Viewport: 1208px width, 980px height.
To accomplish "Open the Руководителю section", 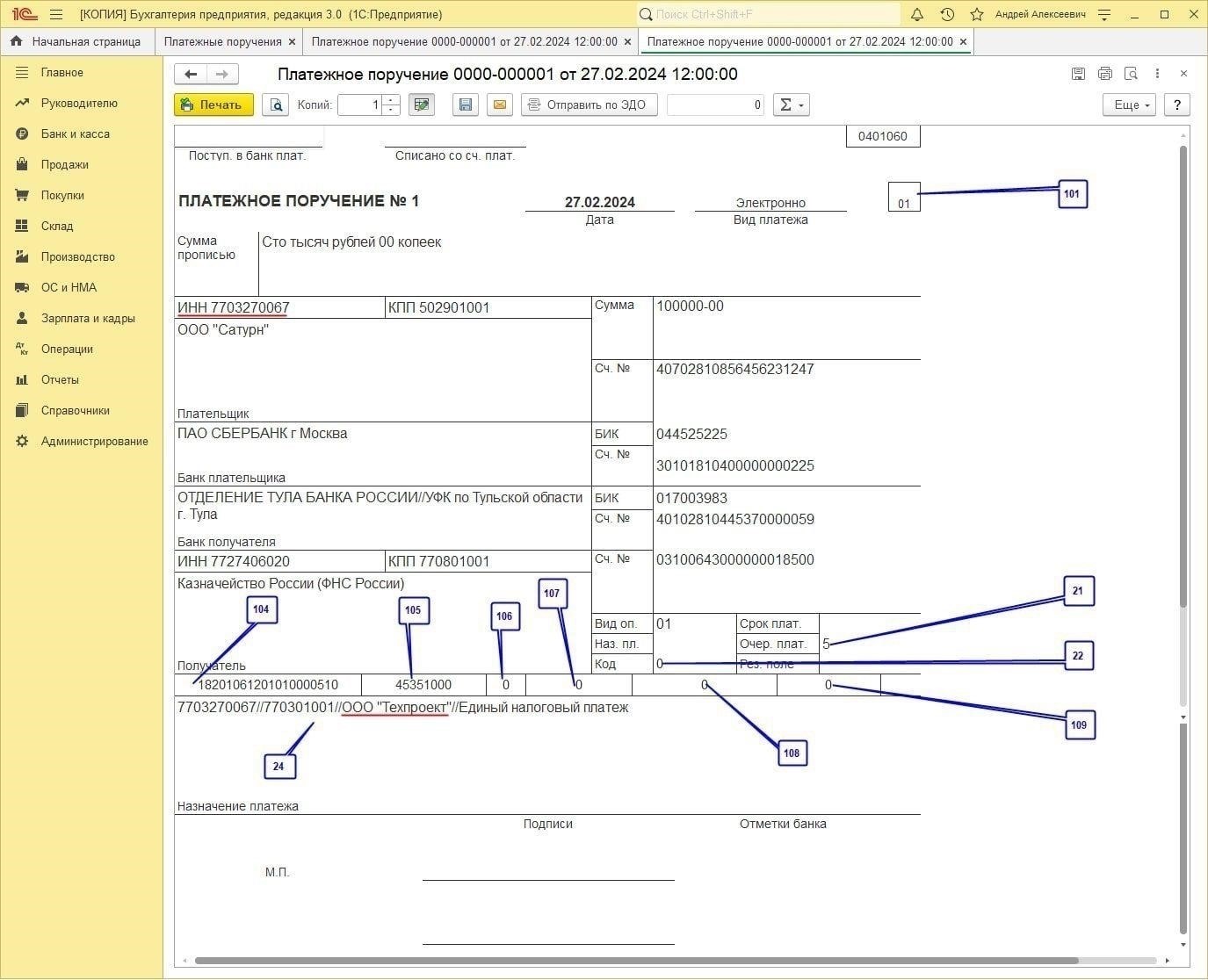I will (x=79, y=103).
